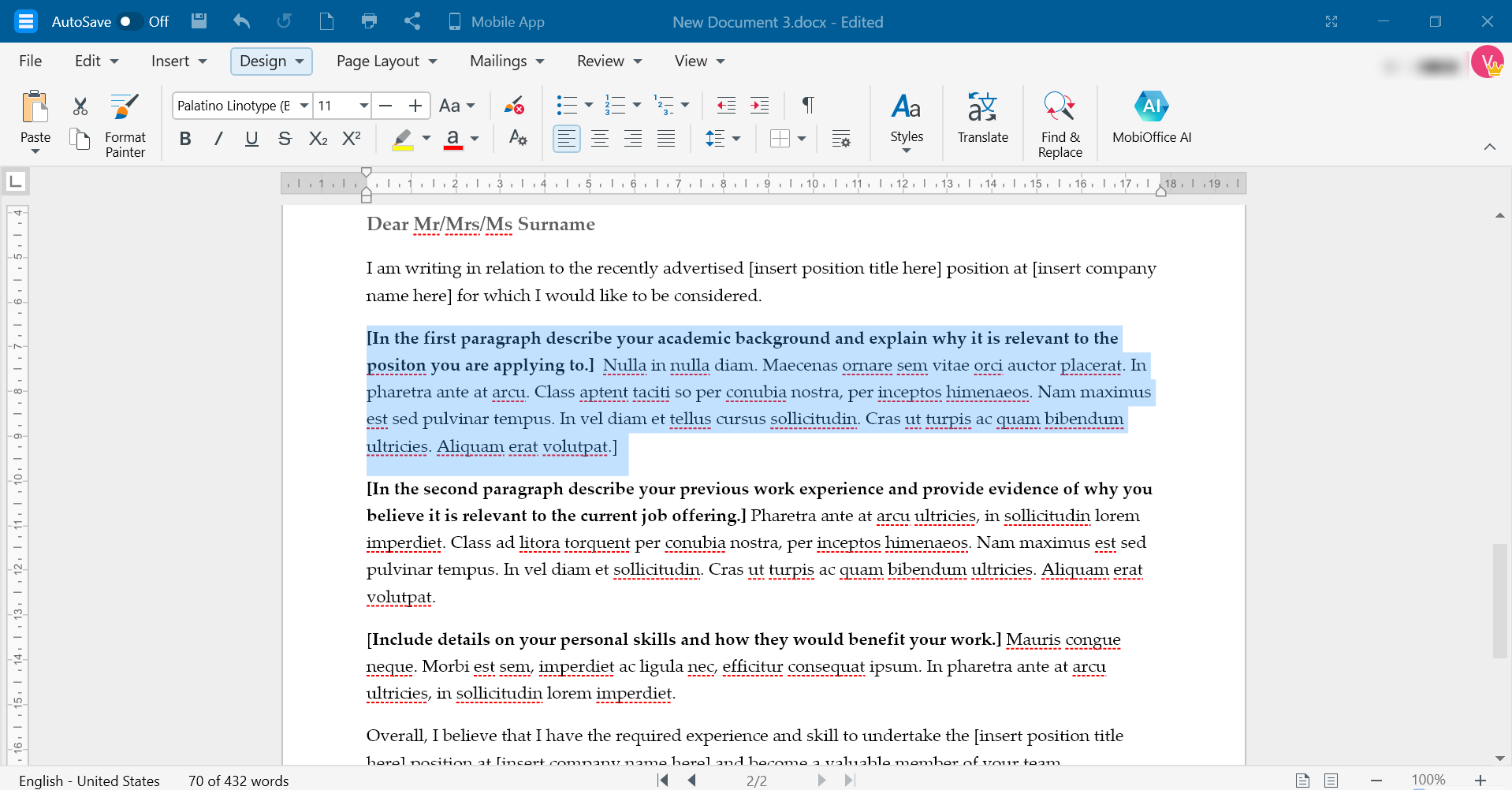Launch MobiOffice AI
Screen dimensions: 1512x790
pyautogui.click(x=1152, y=119)
